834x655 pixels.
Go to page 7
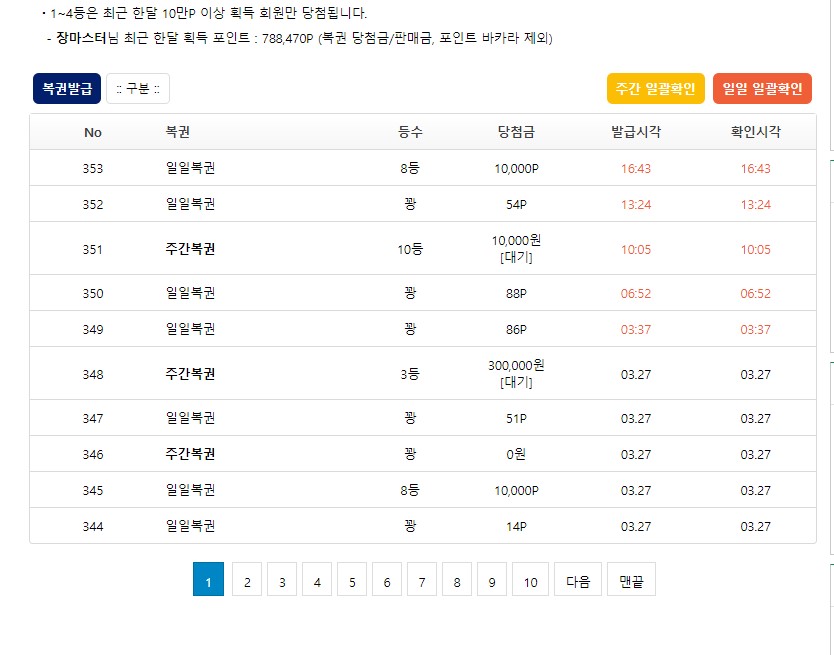(422, 579)
